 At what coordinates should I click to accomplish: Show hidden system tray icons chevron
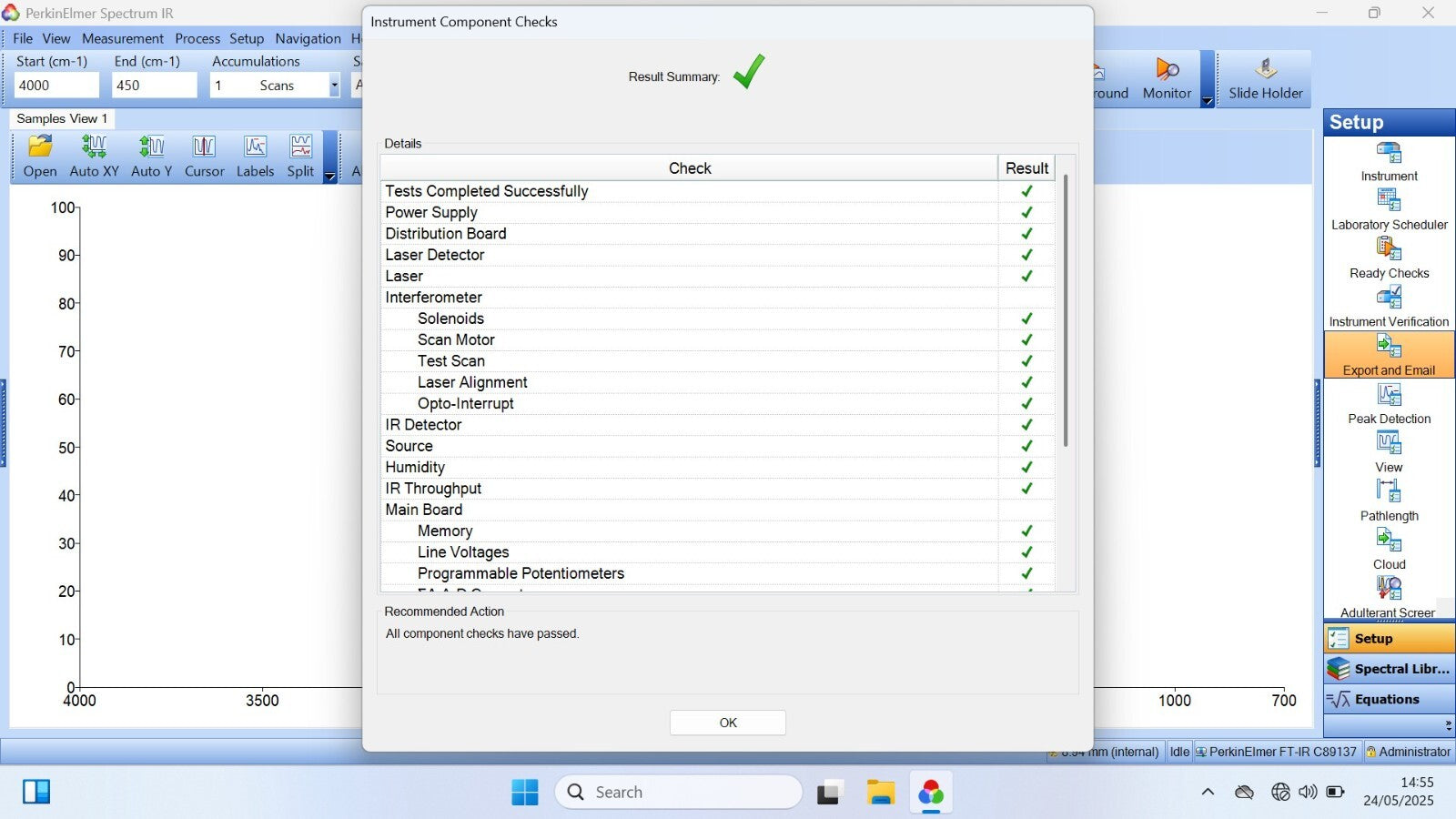coord(1208,792)
